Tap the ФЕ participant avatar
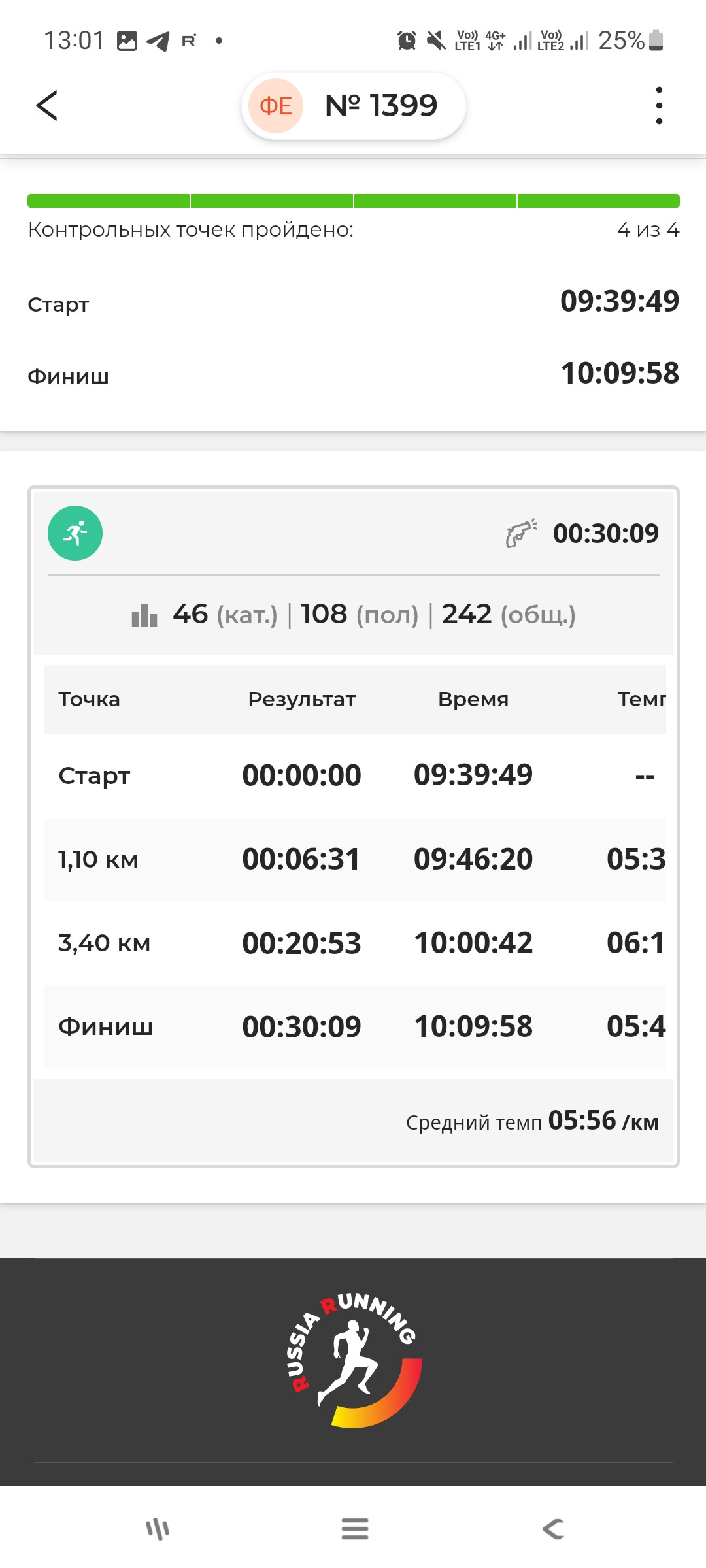706x1568 pixels. point(275,105)
